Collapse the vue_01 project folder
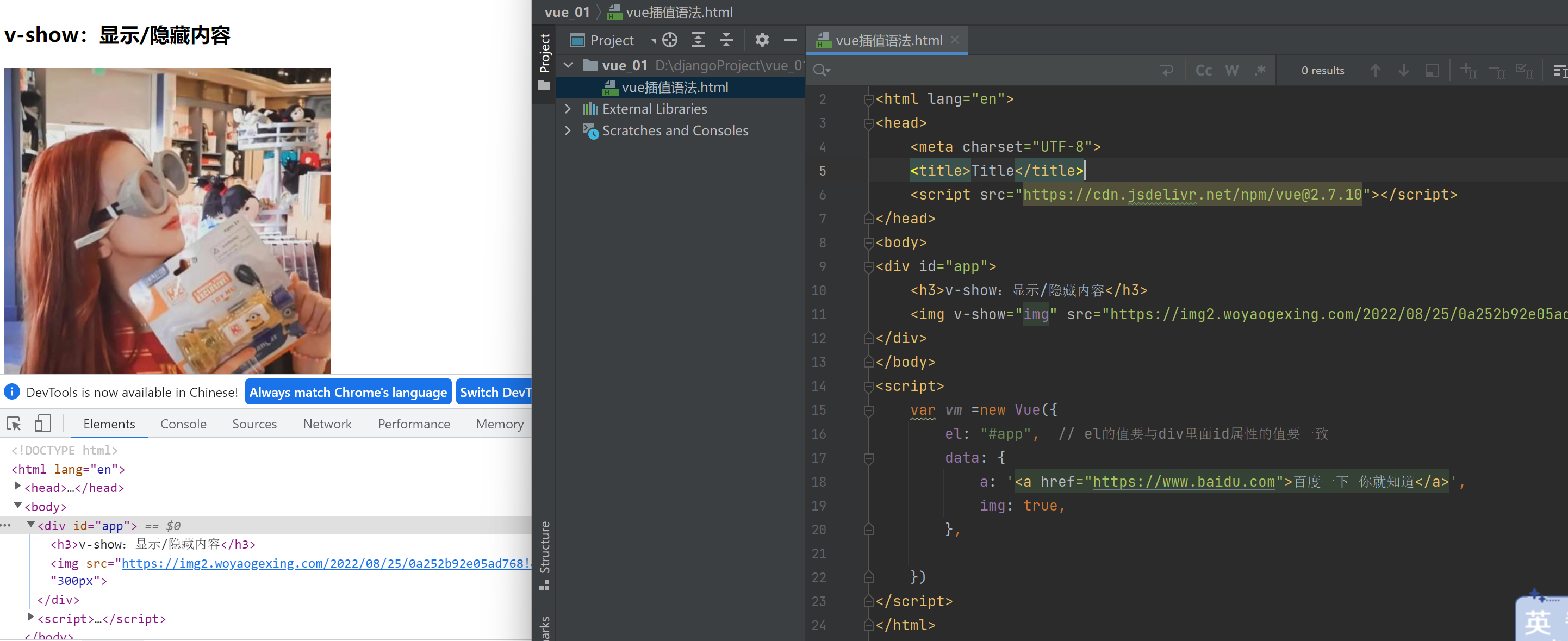 [568, 65]
